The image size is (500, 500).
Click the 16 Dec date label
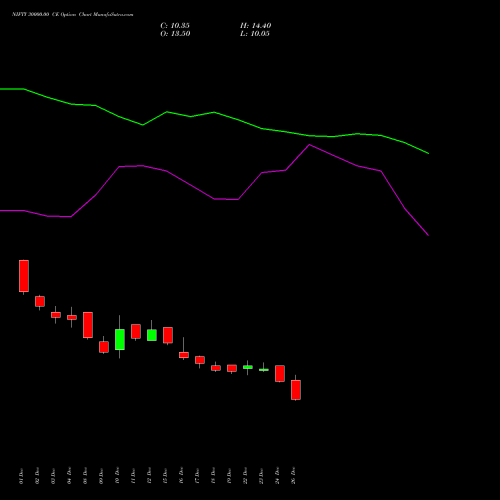[x=181, y=476]
